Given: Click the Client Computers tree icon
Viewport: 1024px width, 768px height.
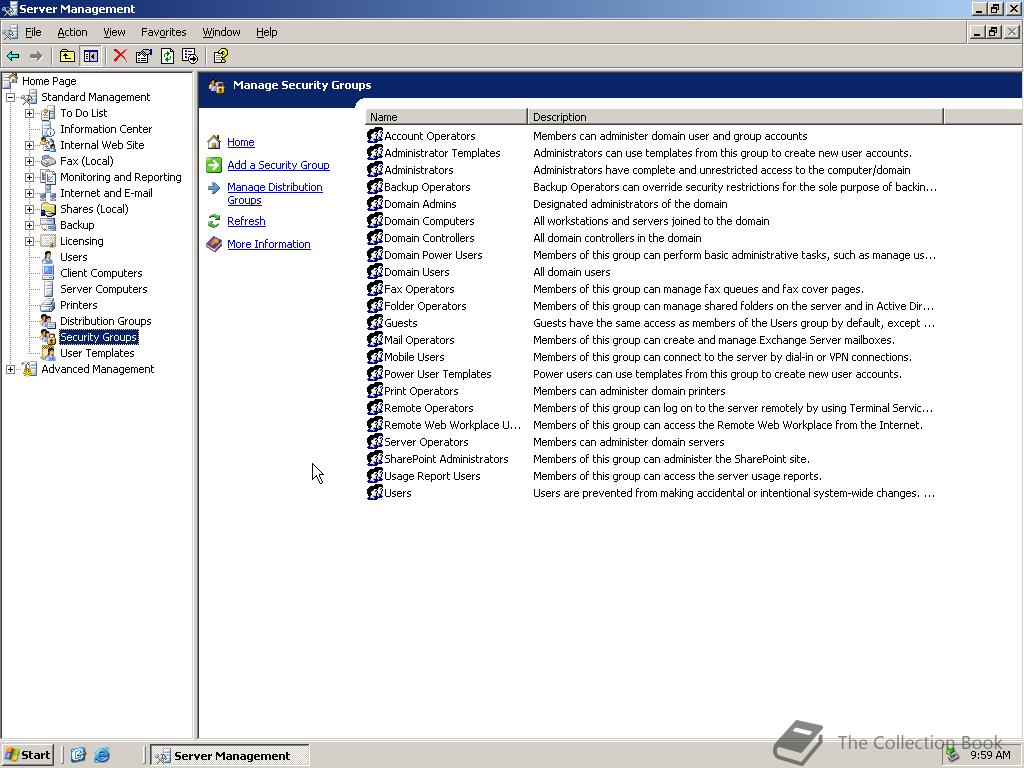Looking at the screenshot, I should tap(48, 273).
